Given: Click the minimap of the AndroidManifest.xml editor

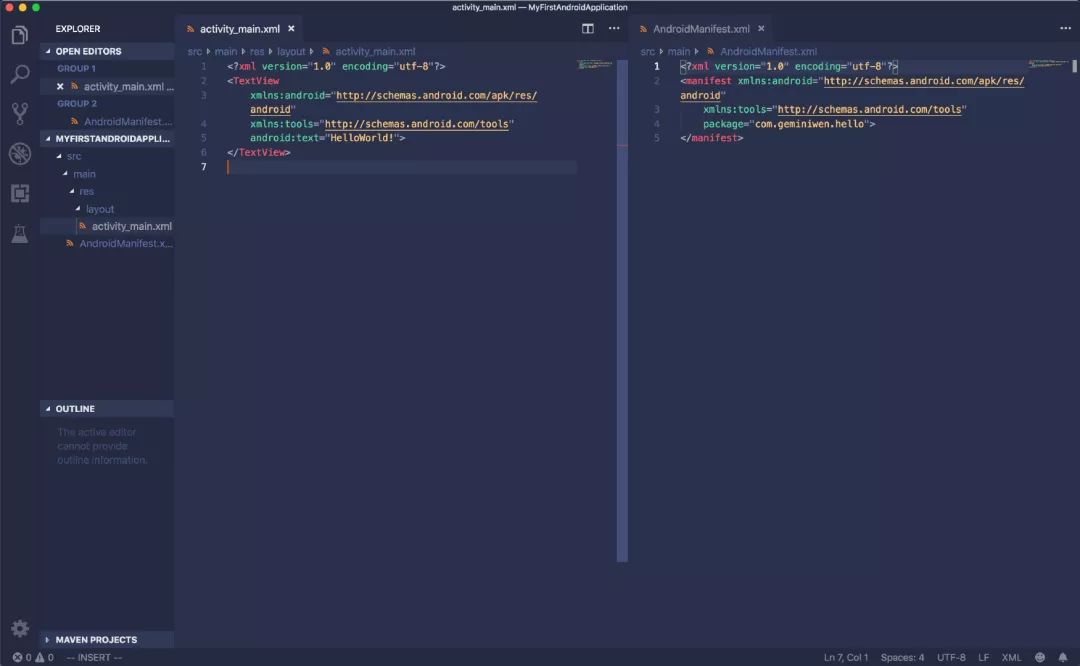Looking at the screenshot, I should [1048, 64].
